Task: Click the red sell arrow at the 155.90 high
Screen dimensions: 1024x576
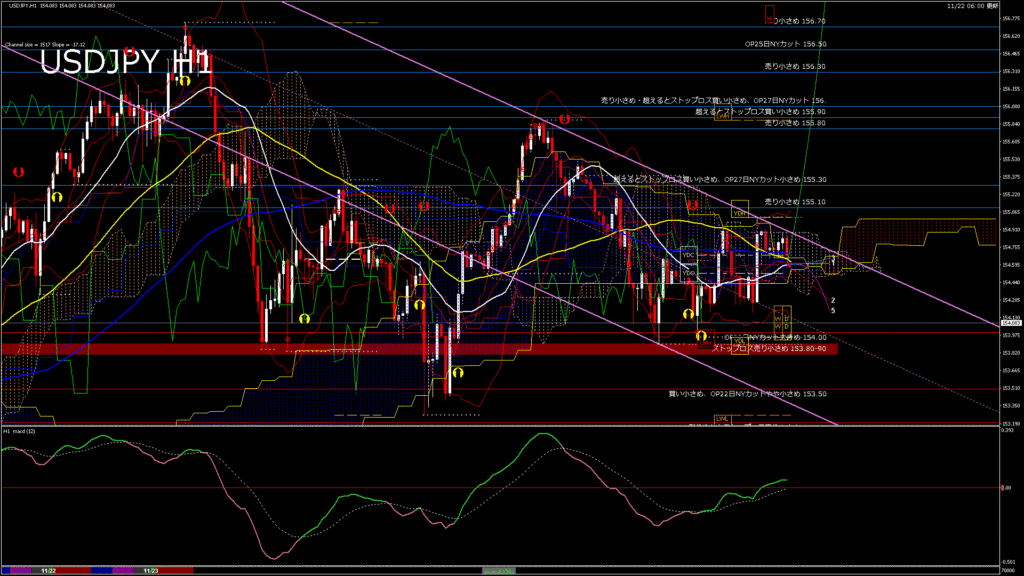Action: click(x=565, y=120)
